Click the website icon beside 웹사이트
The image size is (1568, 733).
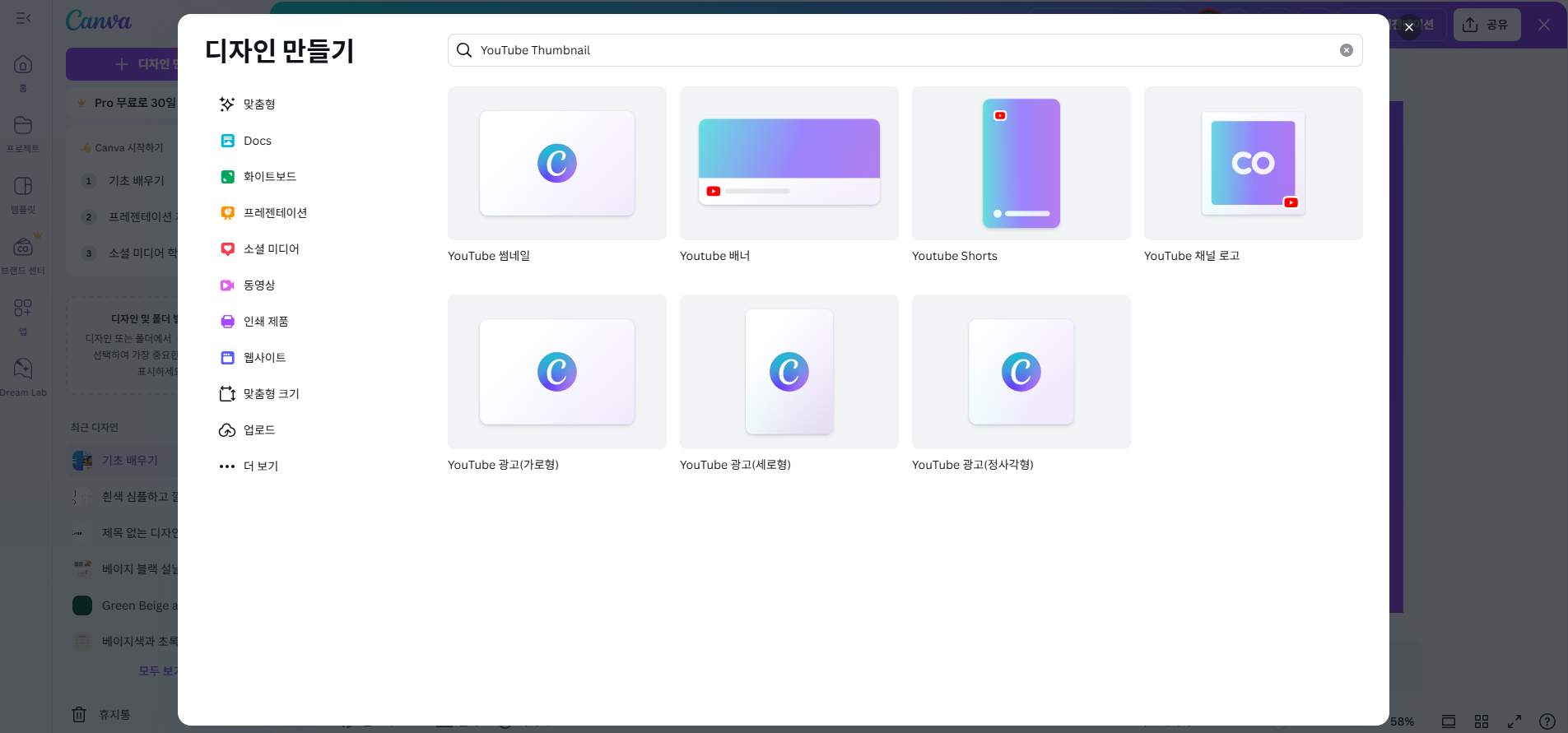[x=228, y=358]
